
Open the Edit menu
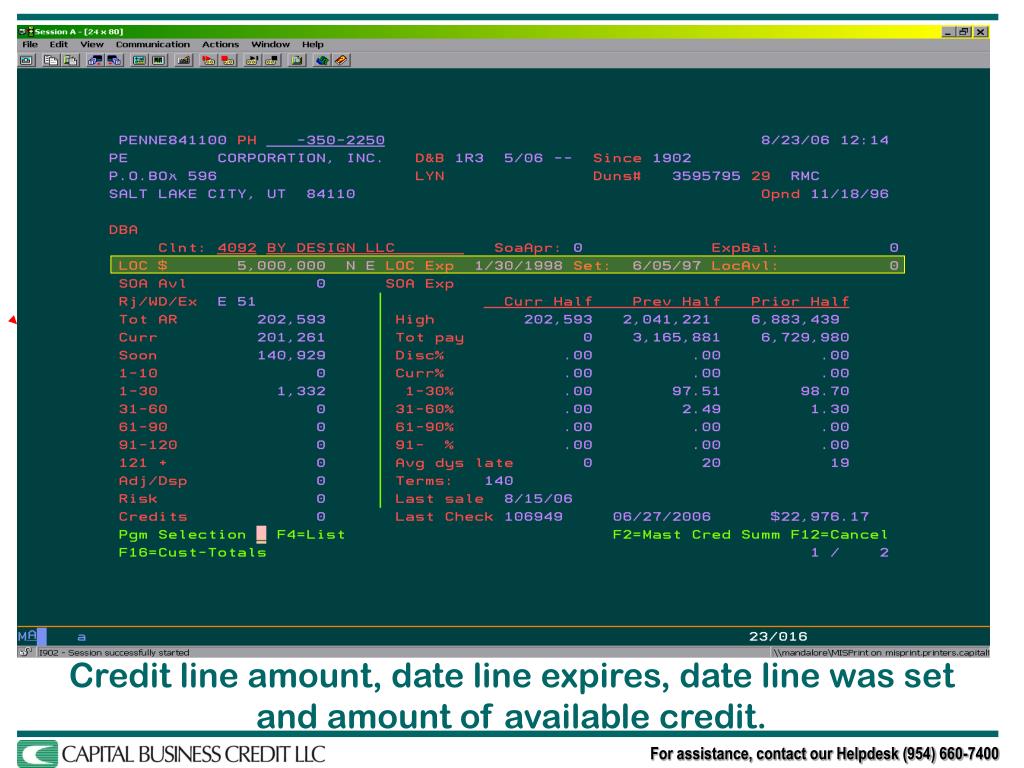click(x=58, y=44)
